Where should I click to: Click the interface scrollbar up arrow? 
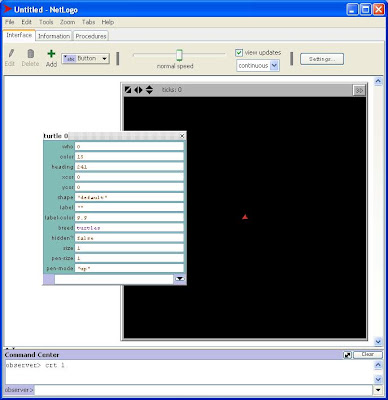(x=378, y=81)
